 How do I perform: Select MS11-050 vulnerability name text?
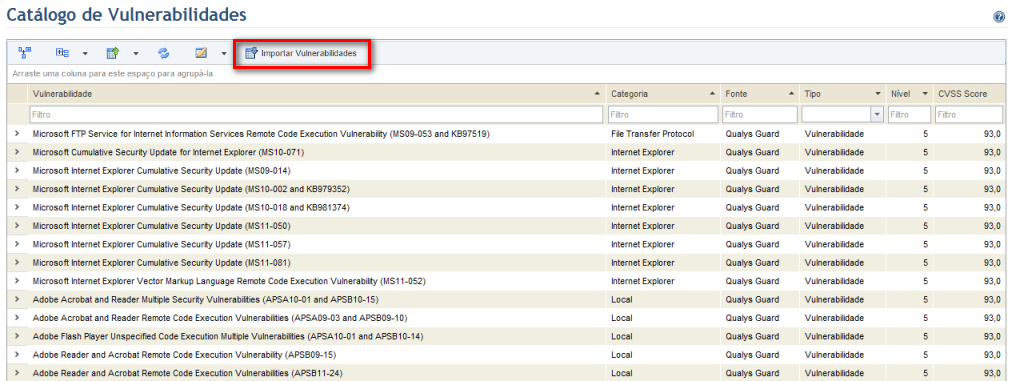point(161,226)
